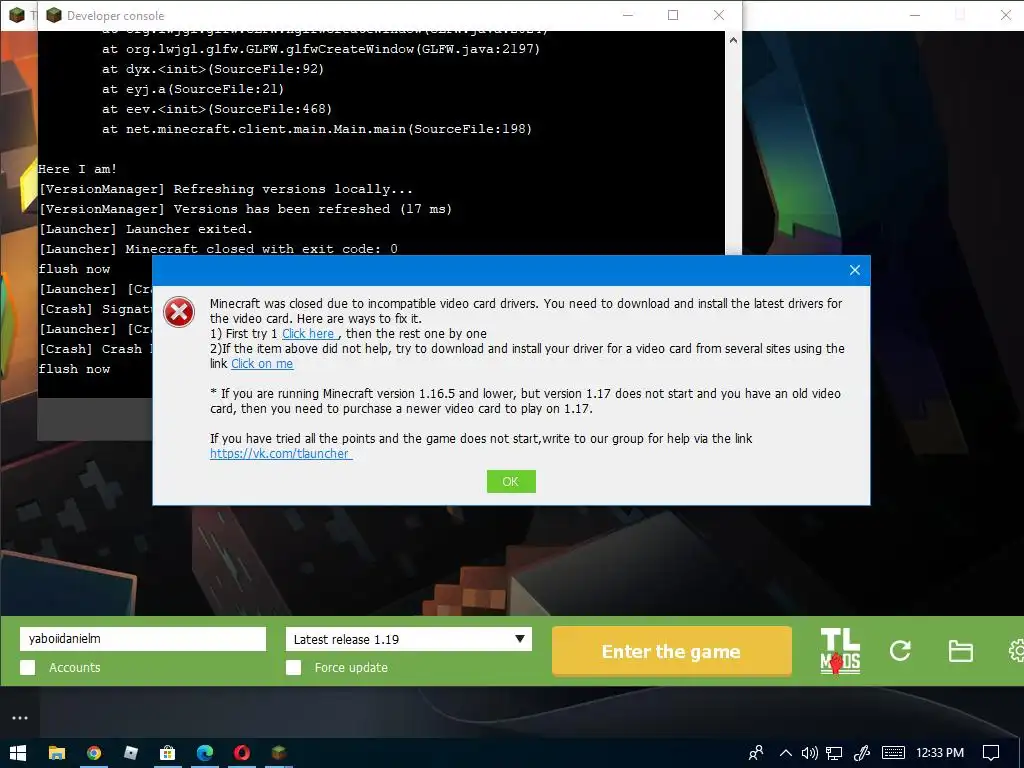Screen dimensions: 1024x768
Task: Launch Google Chrome from the taskbar
Action: [94, 753]
